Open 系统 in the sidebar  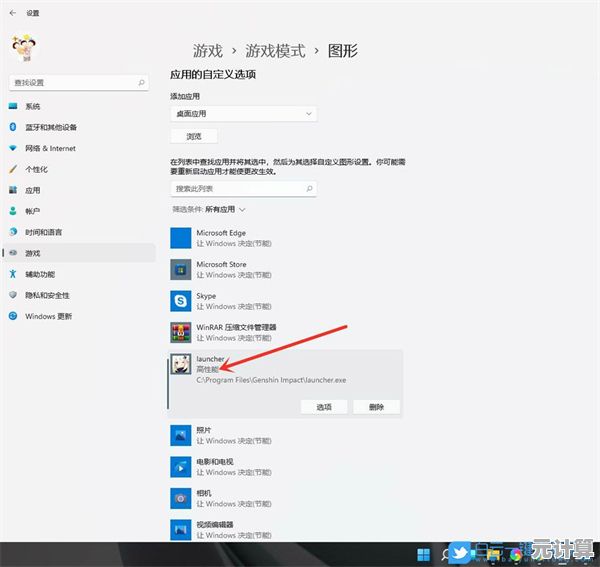pyautogui.click(x=79, y=106)
